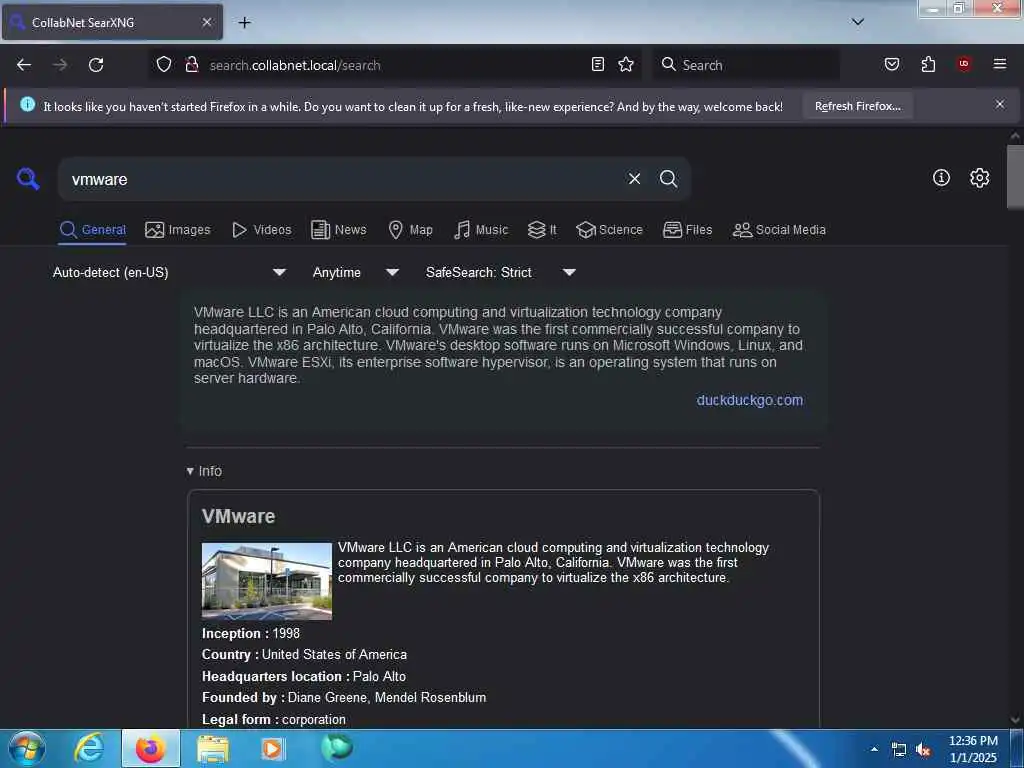Close the CollabNet SearXNG tab
Image resolution: width=1024 pixels, height=768 pixels.
coord(206,22)
